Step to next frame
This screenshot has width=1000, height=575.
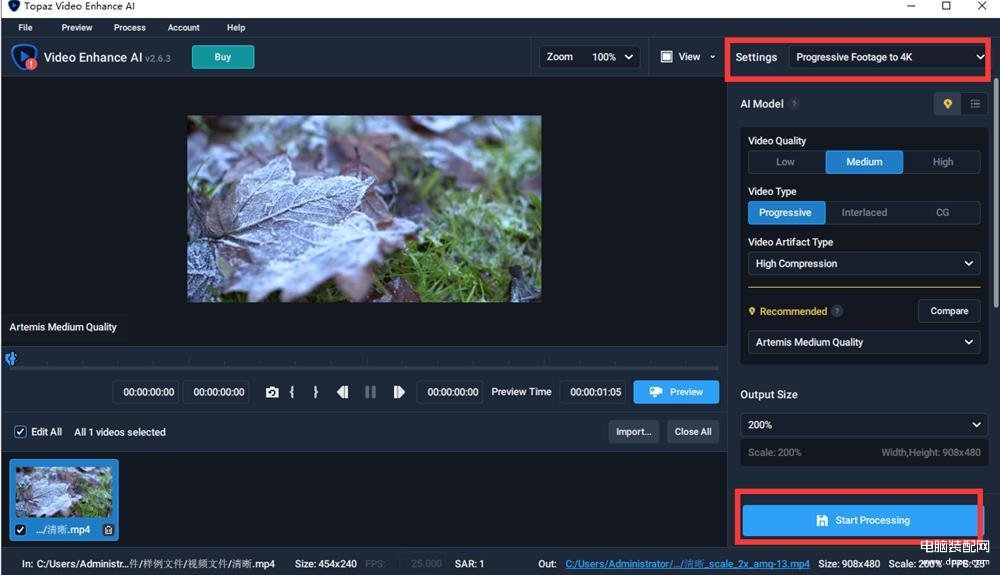(399, 392)
